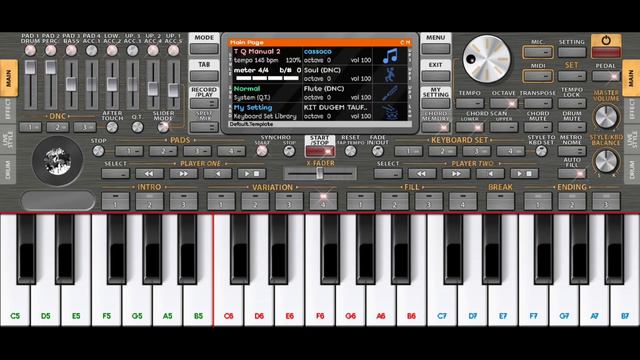Image resolution: width=640 pixels, height=360 pixels.
Task: Enable the Chord Mute button
Action: [538, 127]
